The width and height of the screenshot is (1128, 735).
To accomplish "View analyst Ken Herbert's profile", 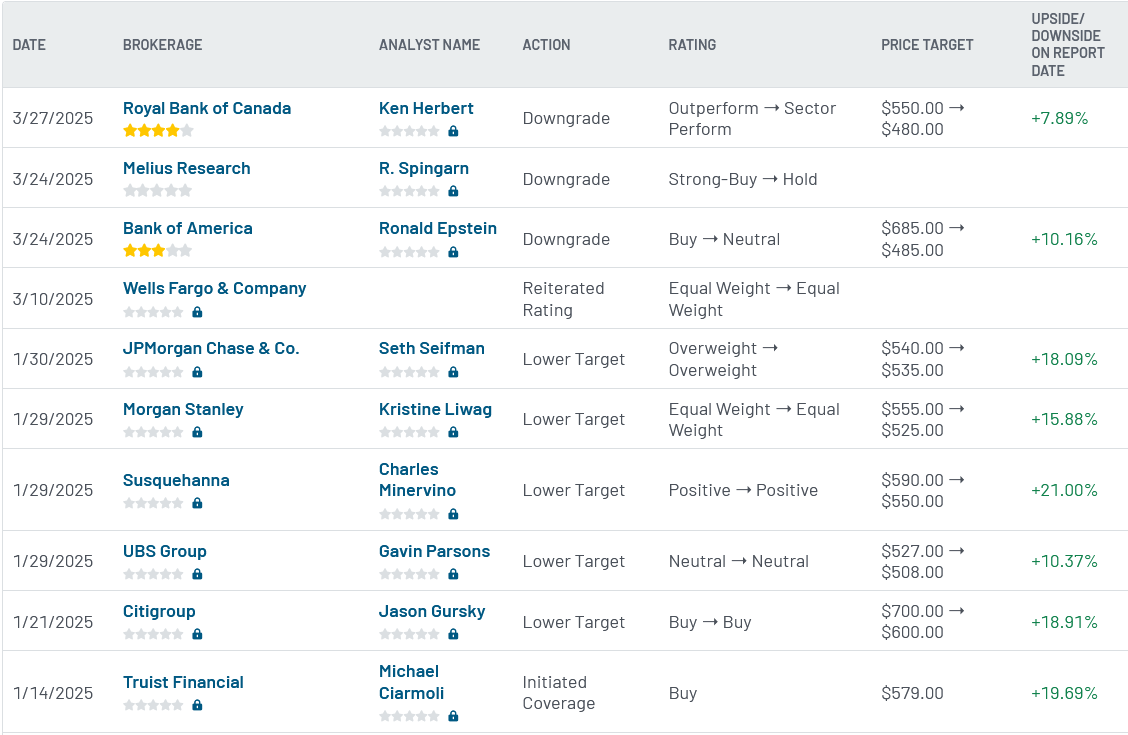I will [426, 108].
